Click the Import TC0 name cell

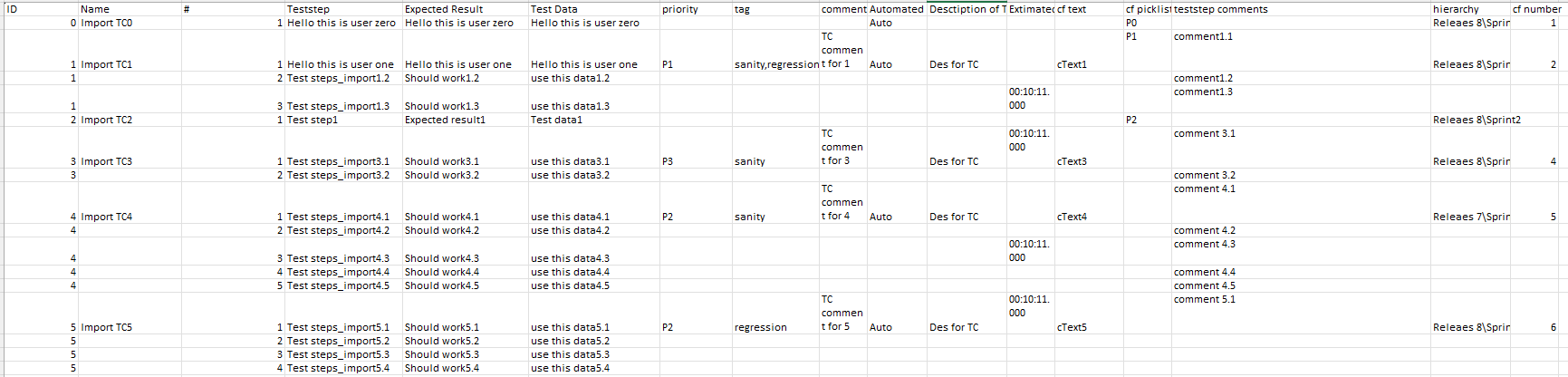pyautogui.click(x=107, y=23)
